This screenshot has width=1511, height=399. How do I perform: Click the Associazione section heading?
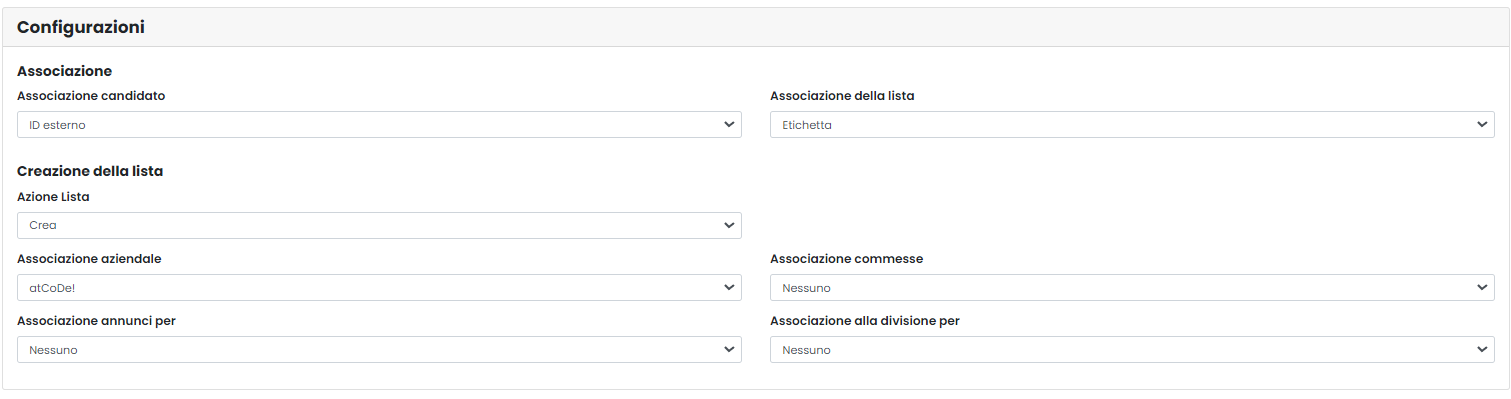point(64,72)
